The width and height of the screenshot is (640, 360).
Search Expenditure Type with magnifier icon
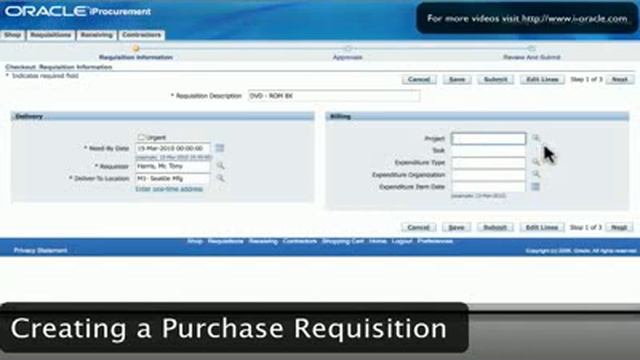(536, 162)
